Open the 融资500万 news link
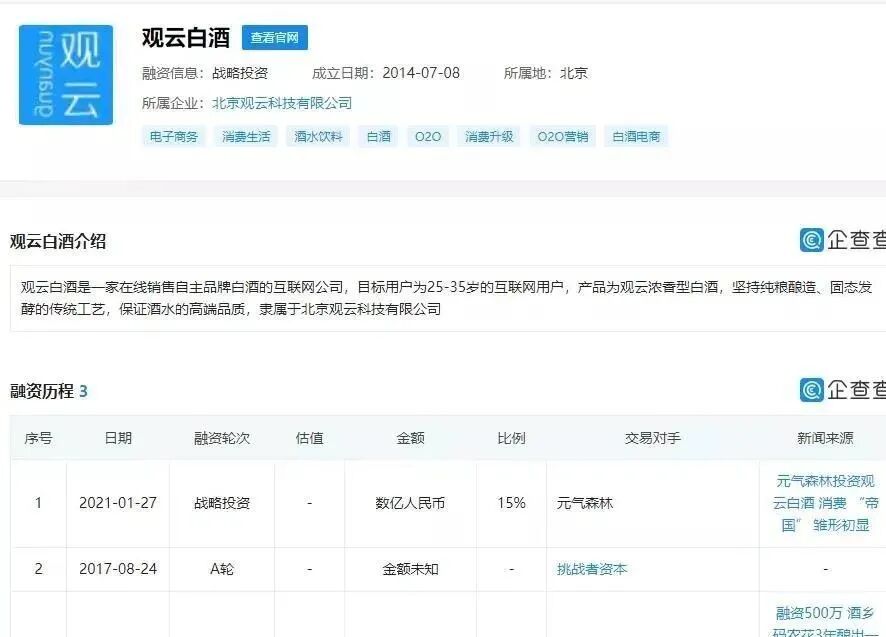The width and height of the screenshot is (886, 637). pyautogui.click(x=825, y=621)
